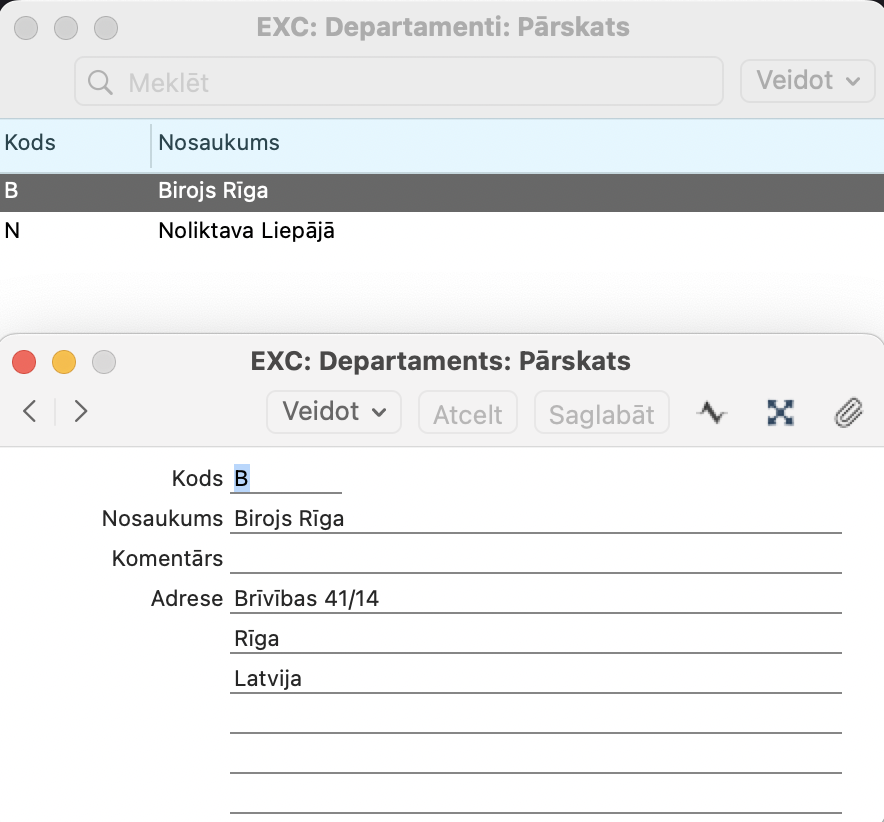Click the Saglabāt button
The height and width of the screenshot is (822, 884).
(x=601, y=413)
